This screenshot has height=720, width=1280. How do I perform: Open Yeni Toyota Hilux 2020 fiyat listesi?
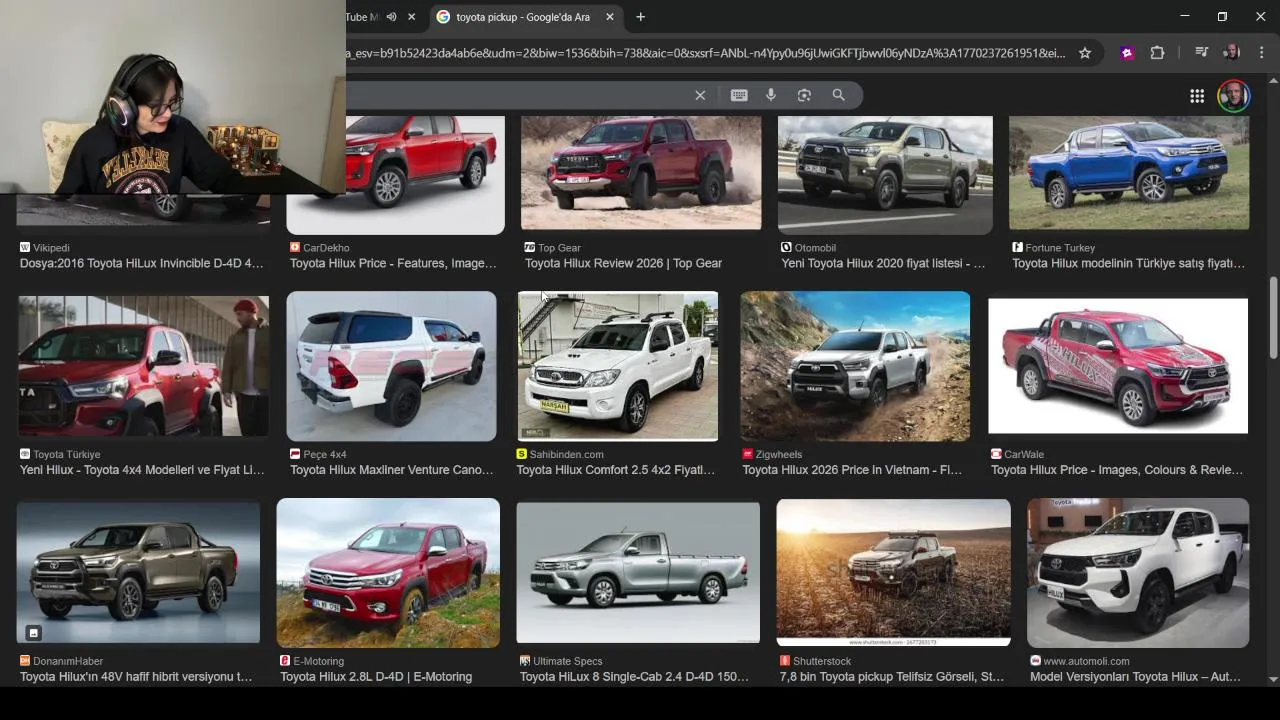[x=883, y=264]
